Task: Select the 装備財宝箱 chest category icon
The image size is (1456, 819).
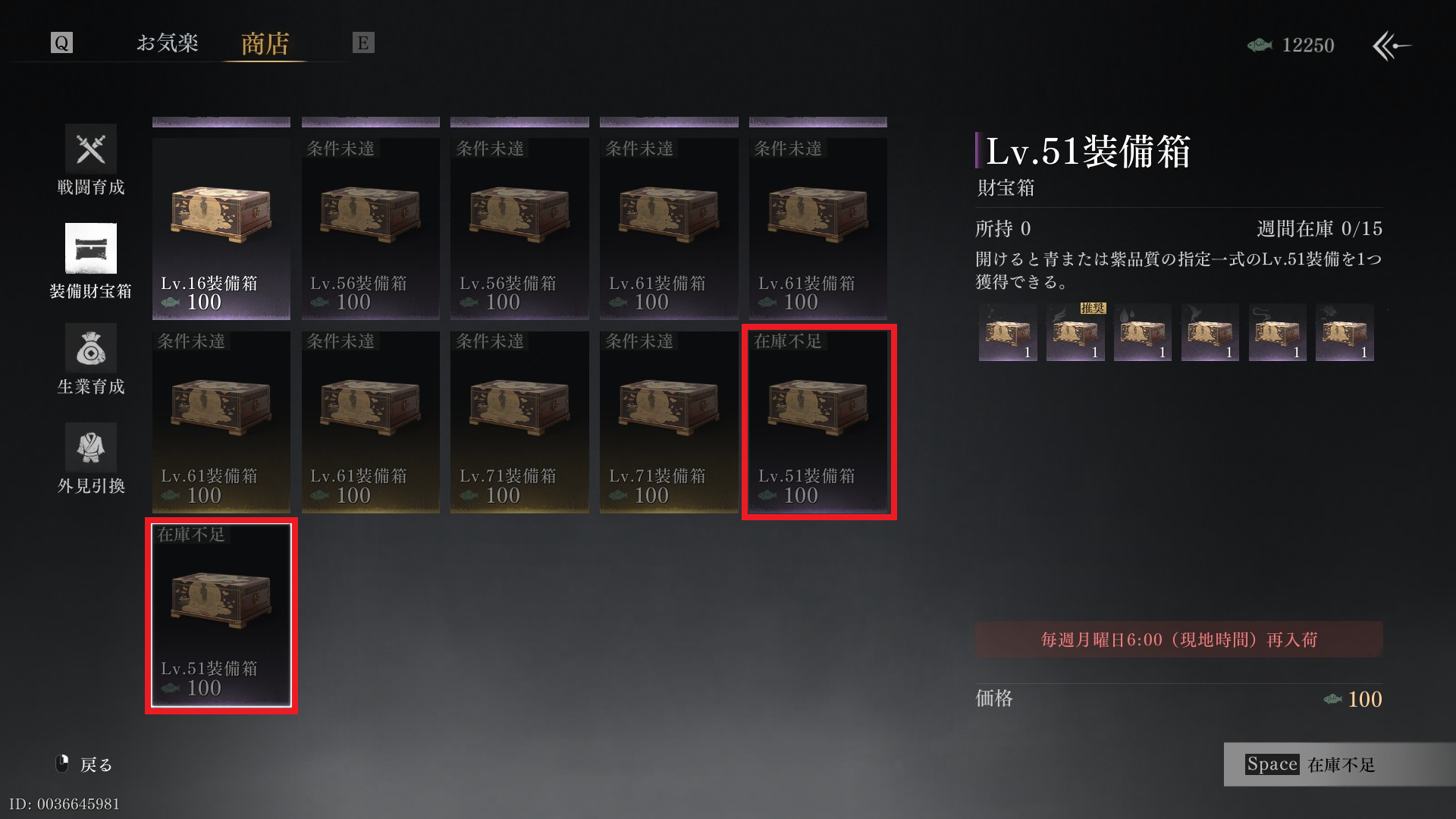Action: pos(91,248)
